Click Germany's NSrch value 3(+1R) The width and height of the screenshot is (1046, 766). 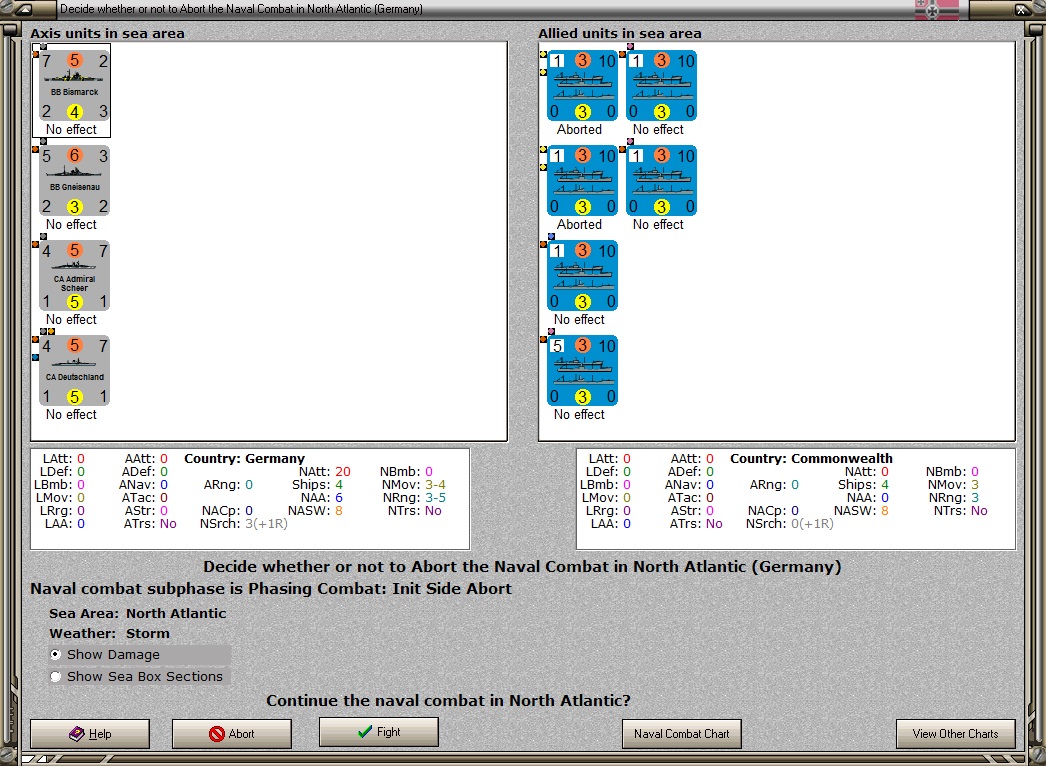(266, 524)
